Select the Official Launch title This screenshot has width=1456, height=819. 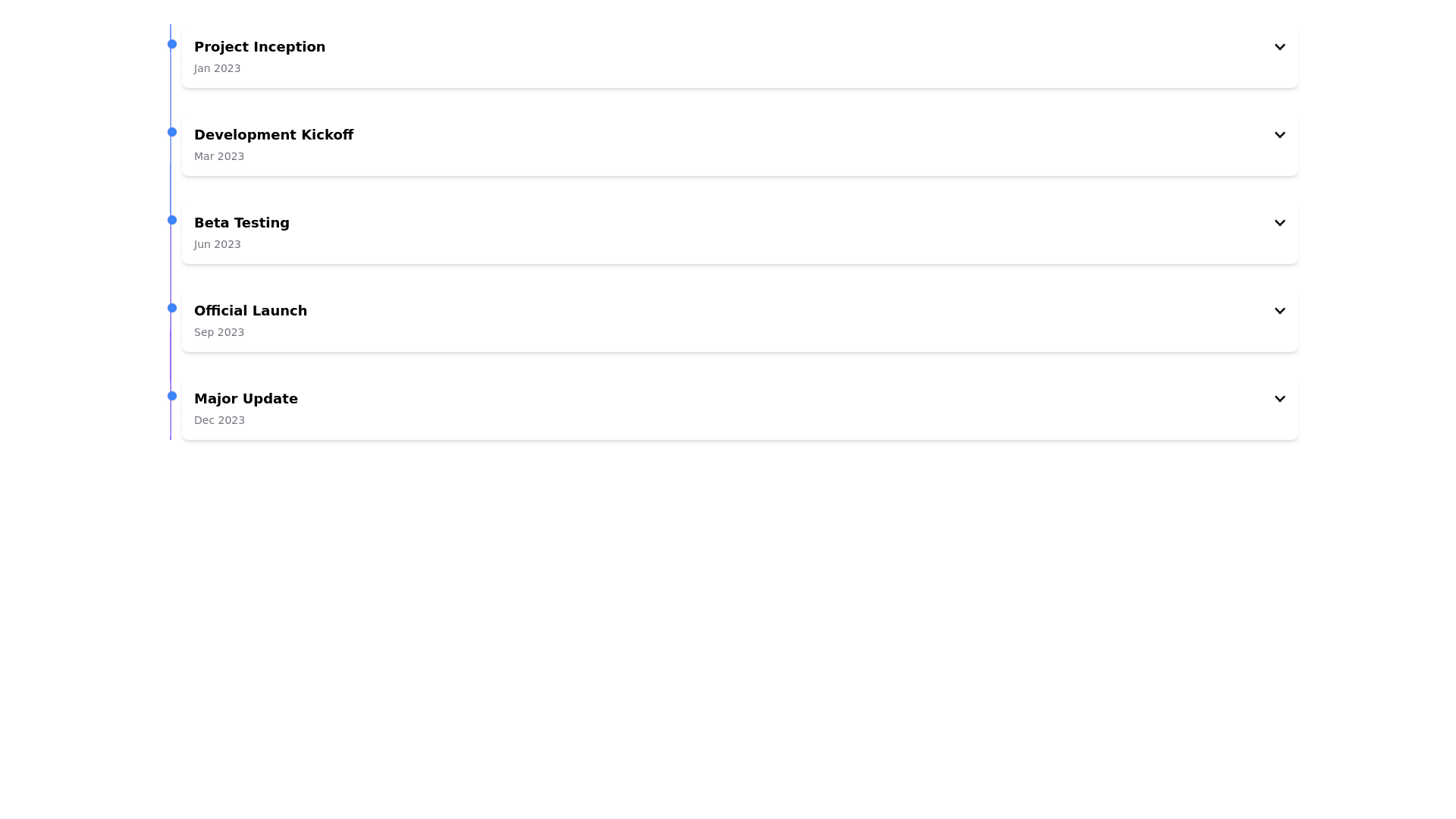click(250, 311)
